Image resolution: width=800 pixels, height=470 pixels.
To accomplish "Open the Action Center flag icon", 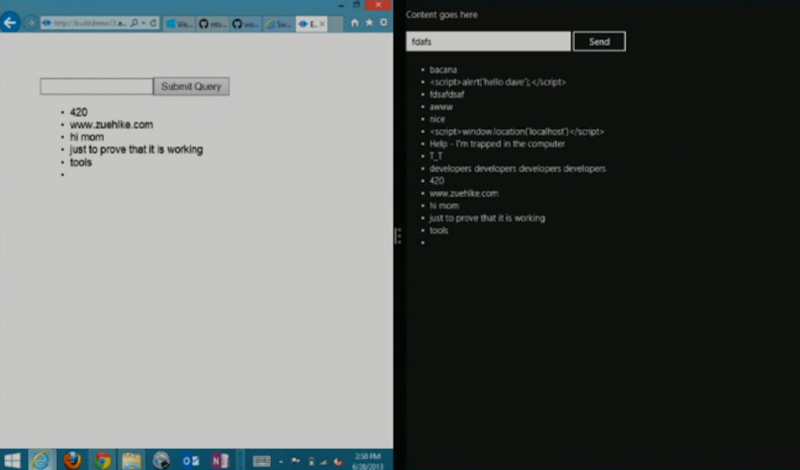I will 295,461.
